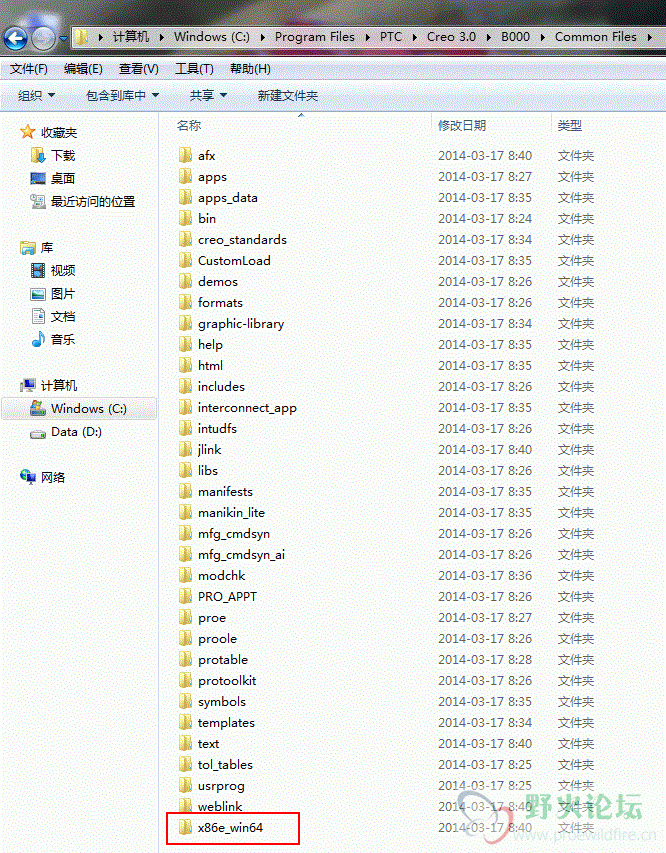Select 网络 network icon in sidebar
The width and height of the screenshot is (666, 853).
28,477
